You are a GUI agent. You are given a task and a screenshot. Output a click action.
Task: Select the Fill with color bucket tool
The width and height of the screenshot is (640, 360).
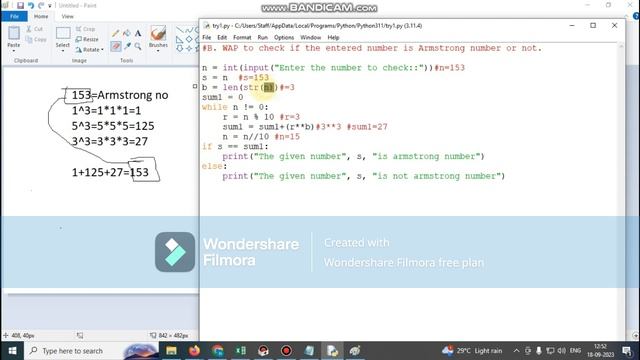click(x=127, y=33)
